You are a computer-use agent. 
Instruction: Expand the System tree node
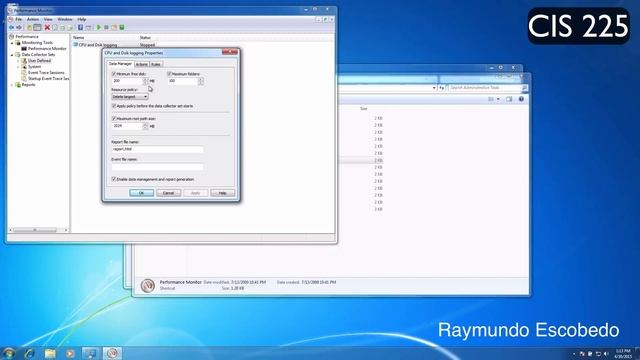point(18,67)
